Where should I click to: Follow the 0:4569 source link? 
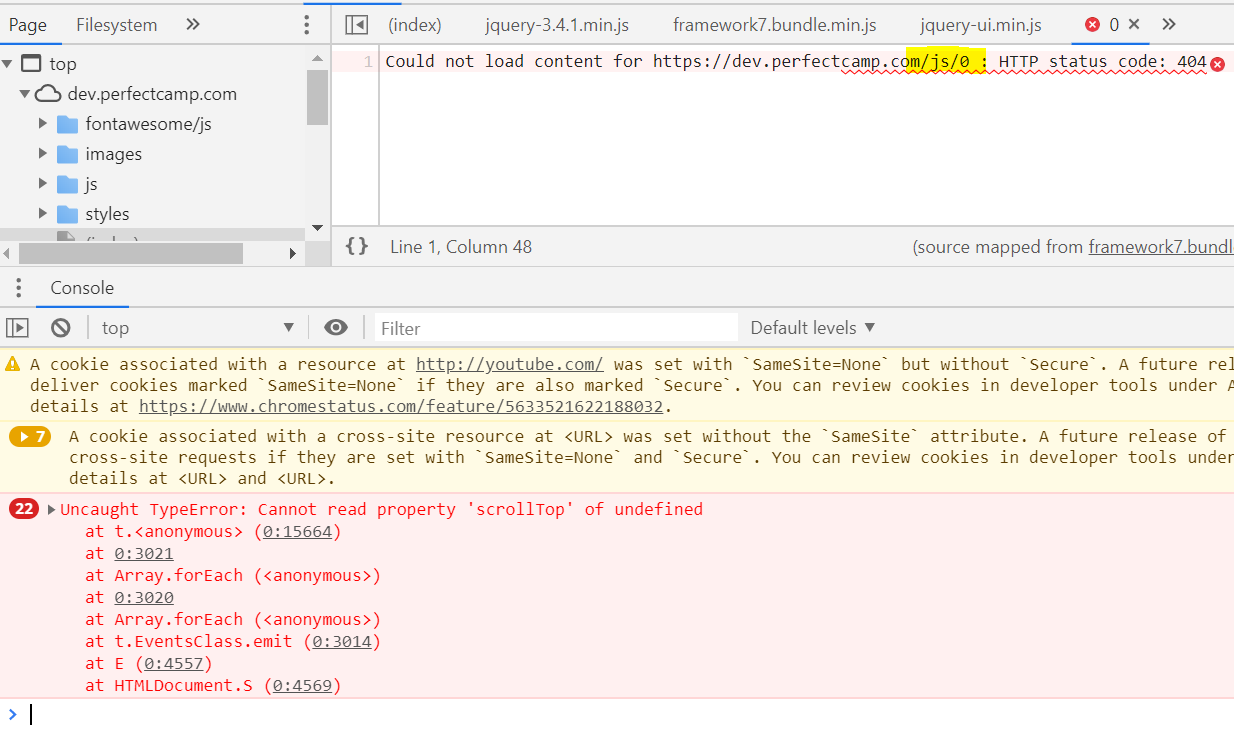pyautogui.click(x=302, y=686)
